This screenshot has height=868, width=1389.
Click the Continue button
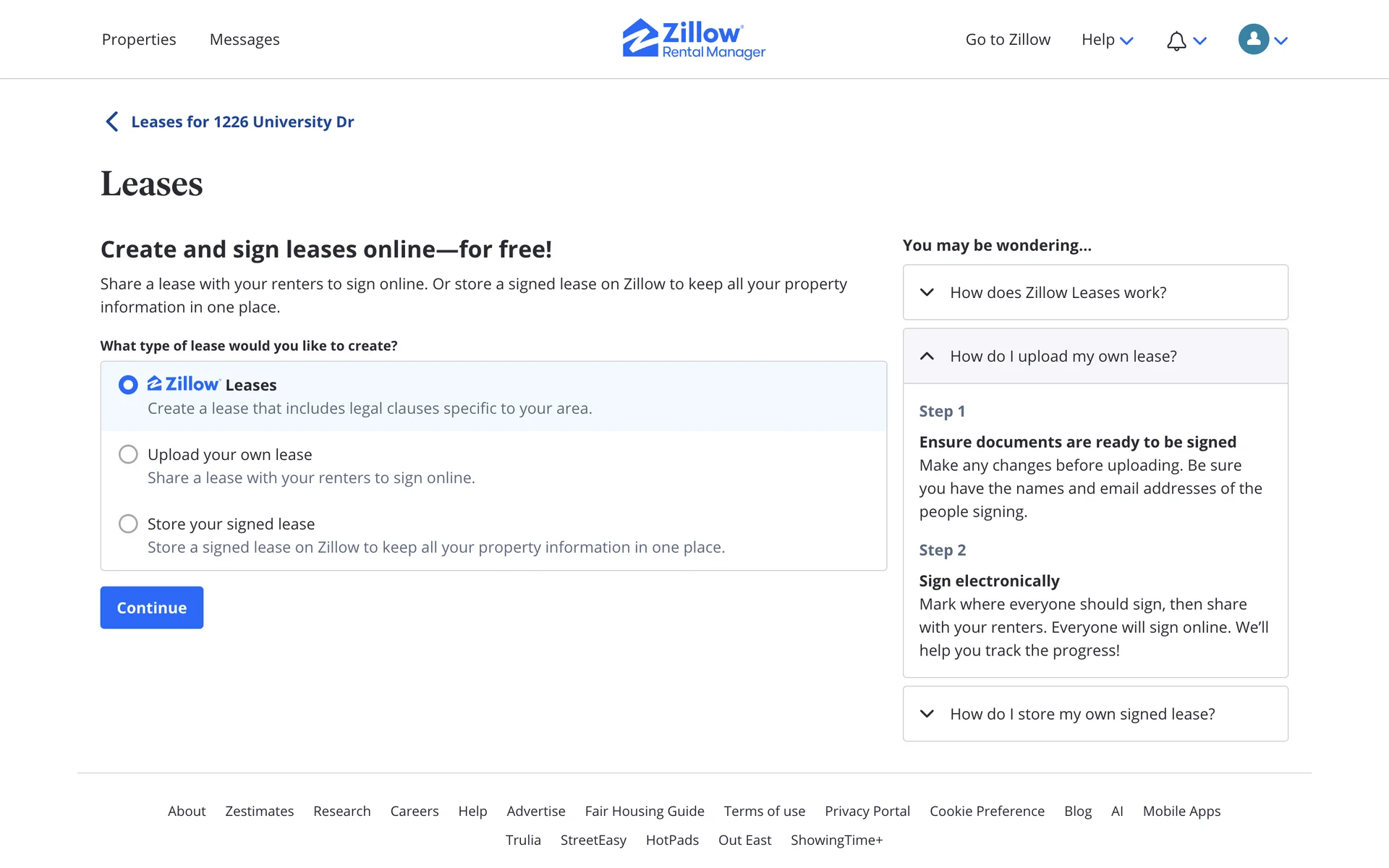(152, 608)
